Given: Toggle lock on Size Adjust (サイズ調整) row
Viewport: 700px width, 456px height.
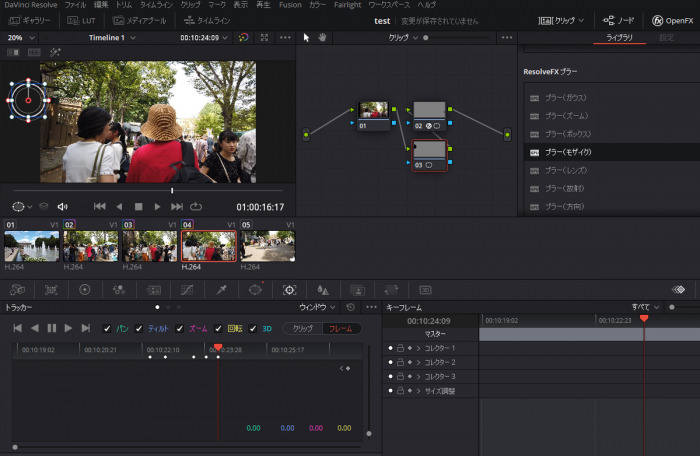Looking at the screenshot, I should 400,391.
